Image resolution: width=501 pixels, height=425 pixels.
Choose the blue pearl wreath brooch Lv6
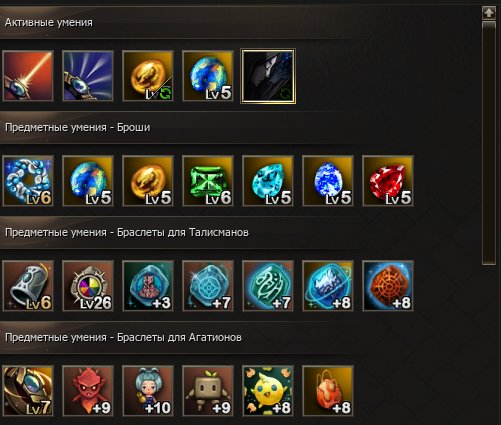[x=28, y=181]
